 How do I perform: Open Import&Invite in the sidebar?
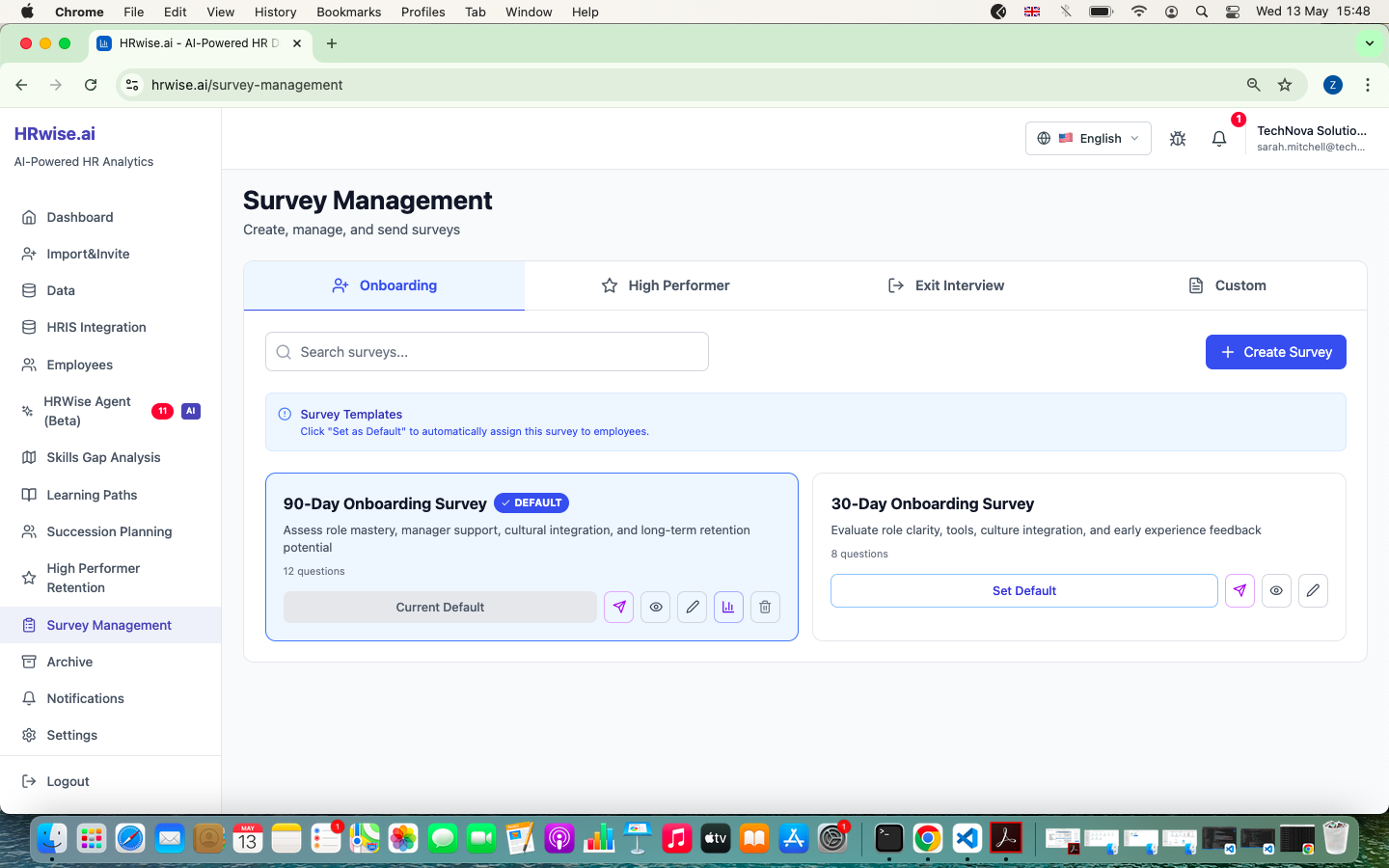(x=111, y=255)
